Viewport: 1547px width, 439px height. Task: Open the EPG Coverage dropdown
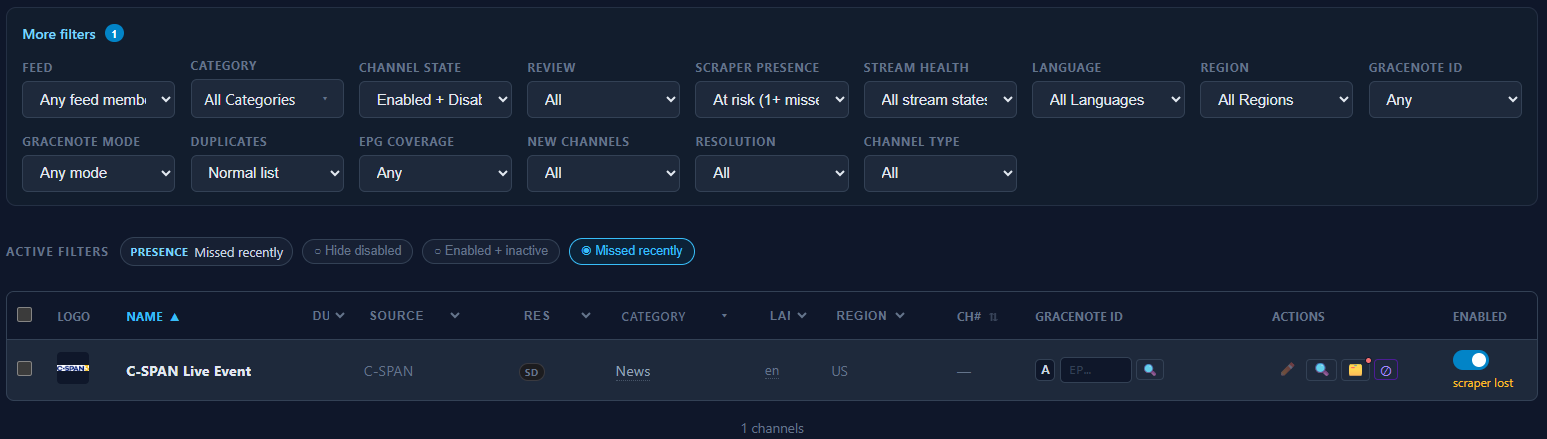[435, 173]
